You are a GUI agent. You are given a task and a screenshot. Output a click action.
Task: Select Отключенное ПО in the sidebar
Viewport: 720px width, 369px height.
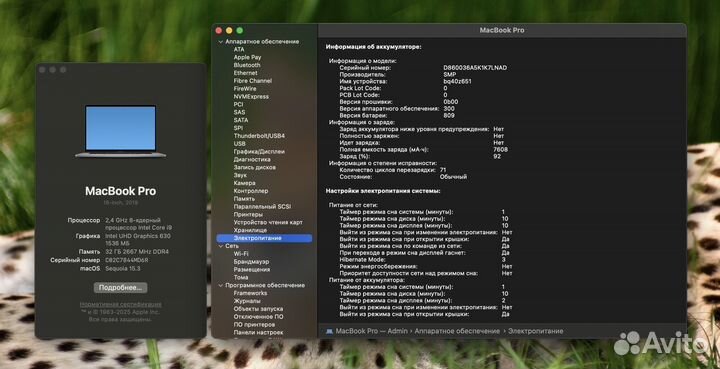point(258,317)
